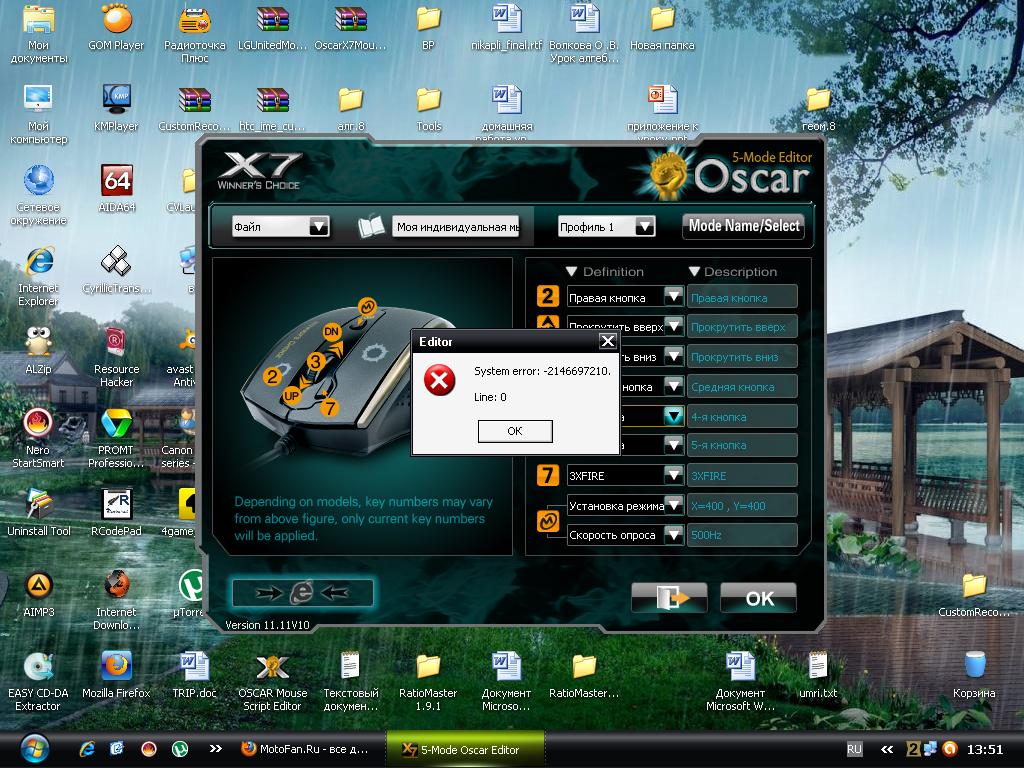This screenshot has width=1024, height=768.
Task: Open the Радиоточка Плюс desktop icon
Action: pos(195,34)
